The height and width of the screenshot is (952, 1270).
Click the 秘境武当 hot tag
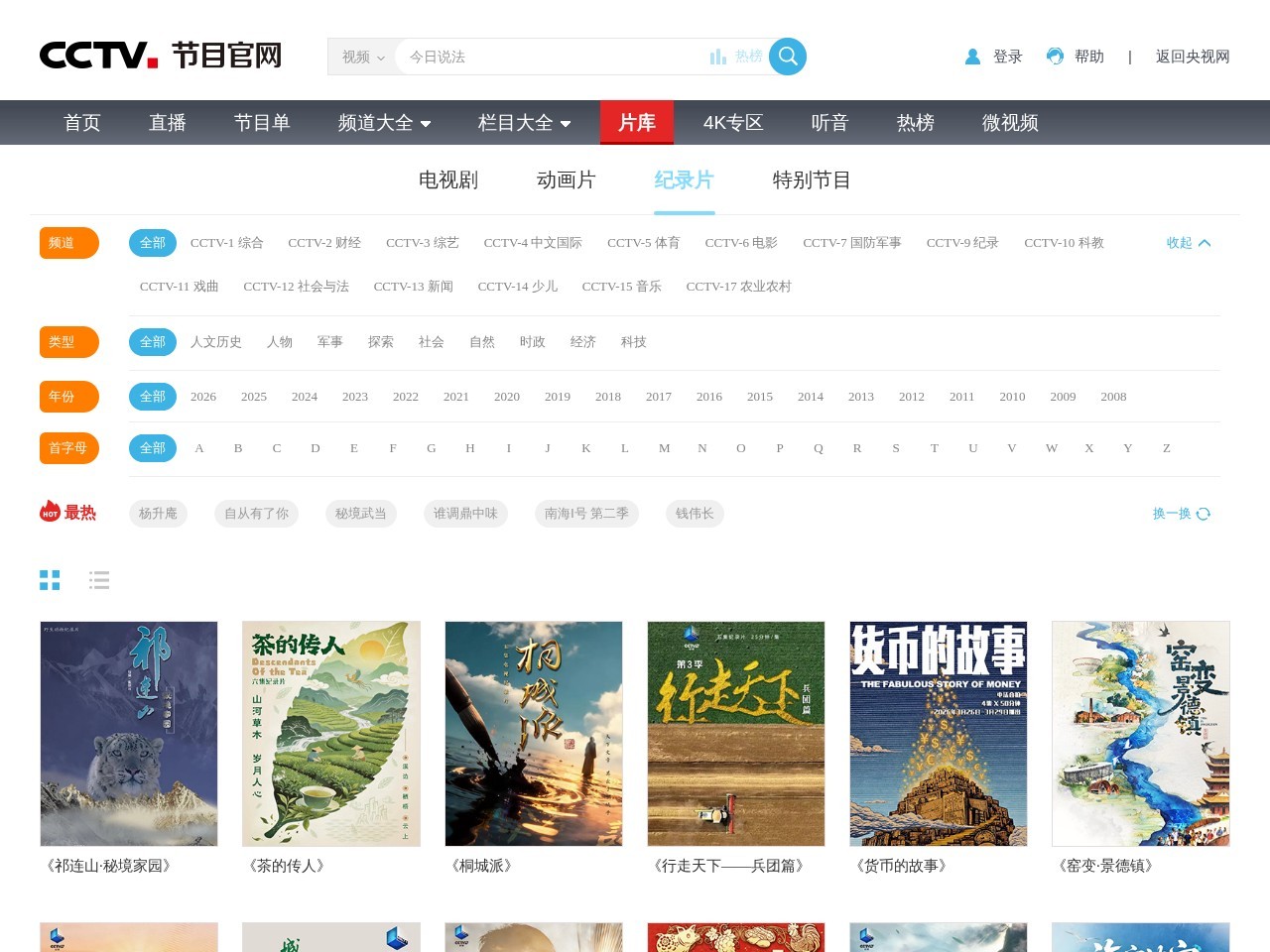pos(360,514)
